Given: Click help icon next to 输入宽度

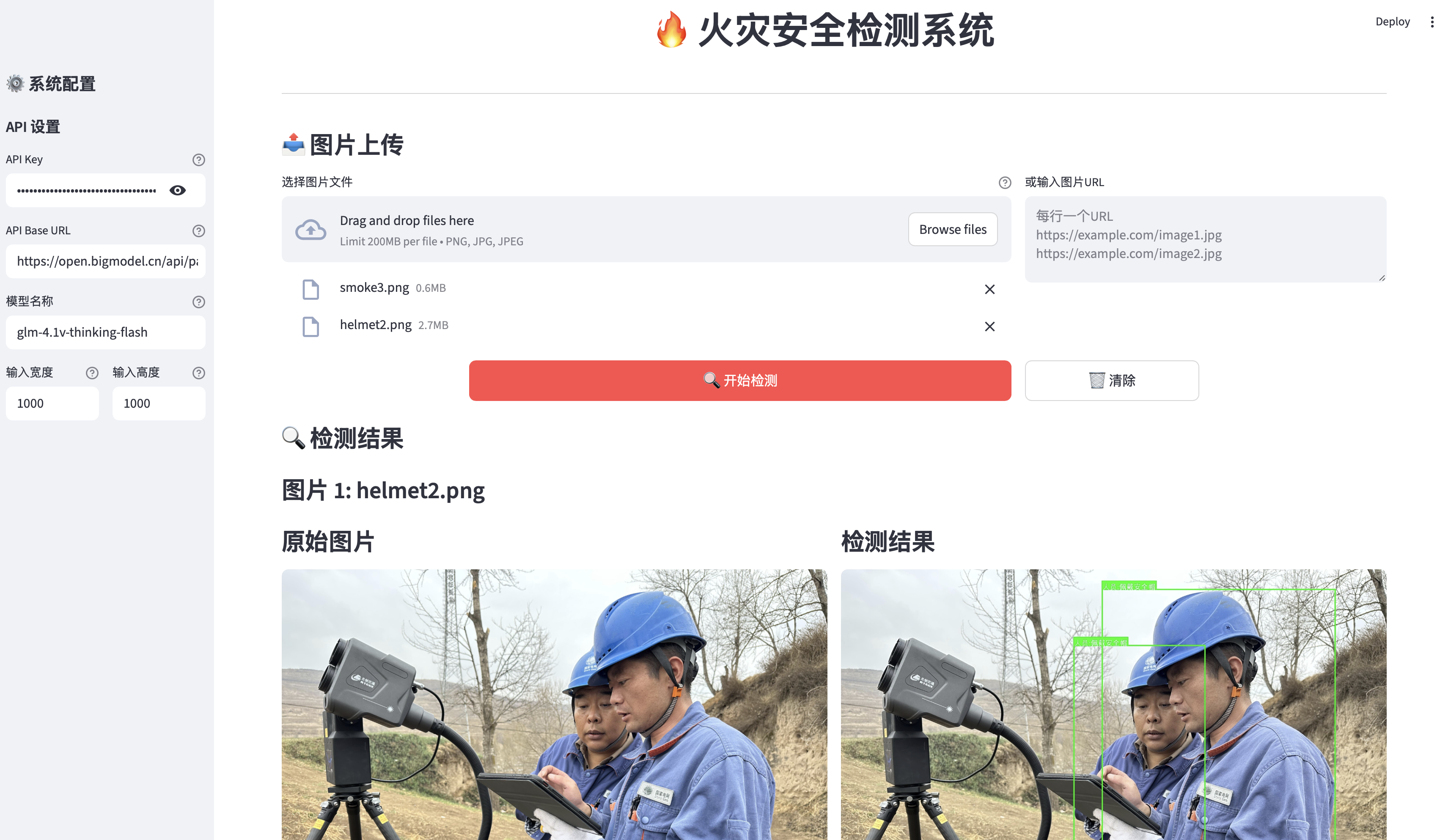Looking at the screenshot, I should point(92,373).
